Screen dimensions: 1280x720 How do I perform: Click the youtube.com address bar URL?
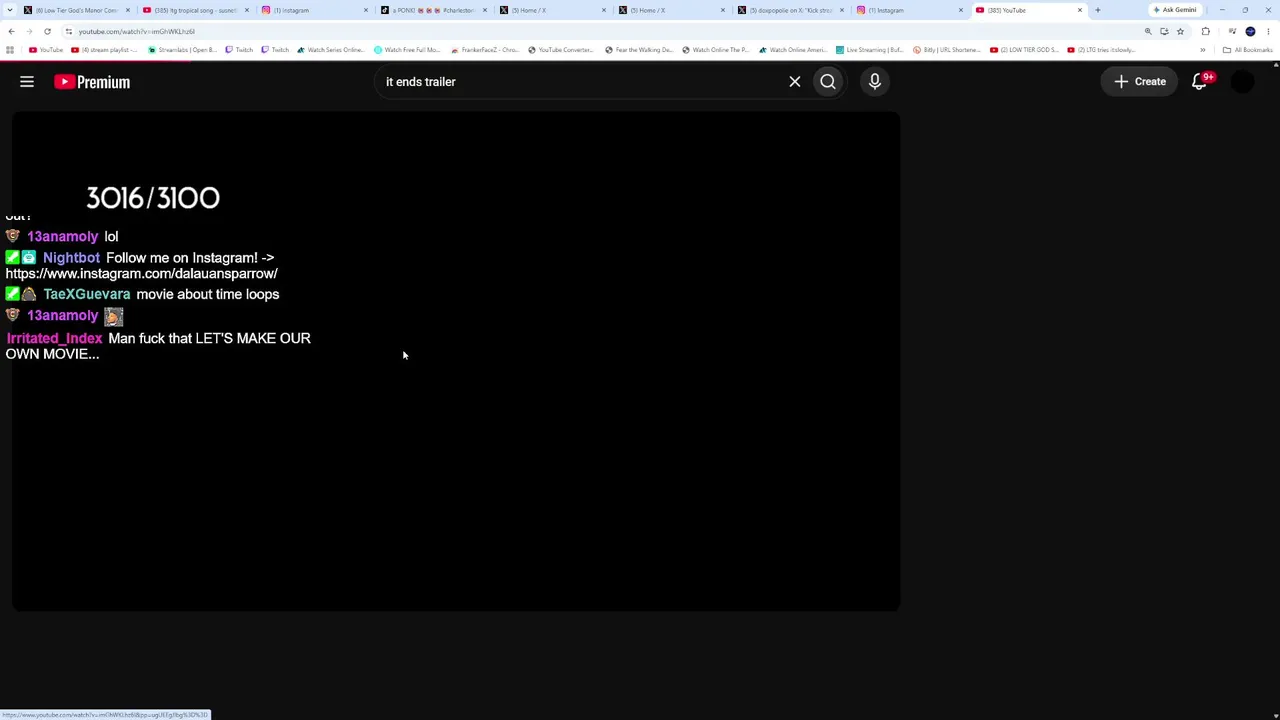click(137, 31)
